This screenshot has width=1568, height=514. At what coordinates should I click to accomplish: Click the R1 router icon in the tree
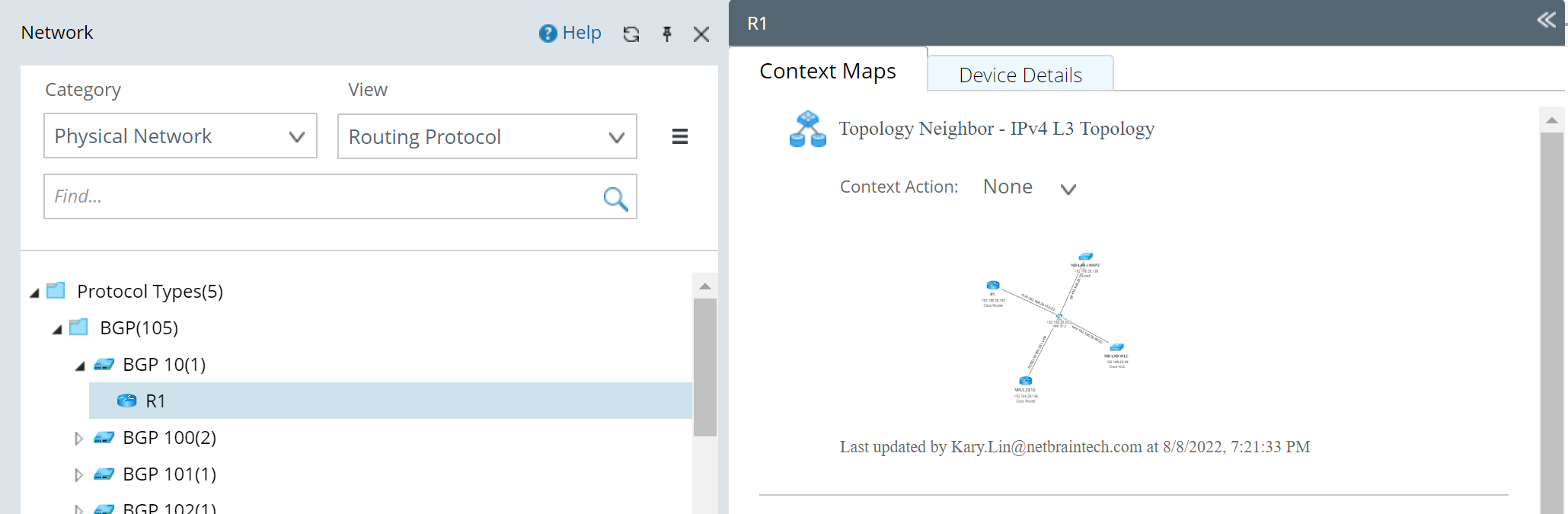pos(126,400)
